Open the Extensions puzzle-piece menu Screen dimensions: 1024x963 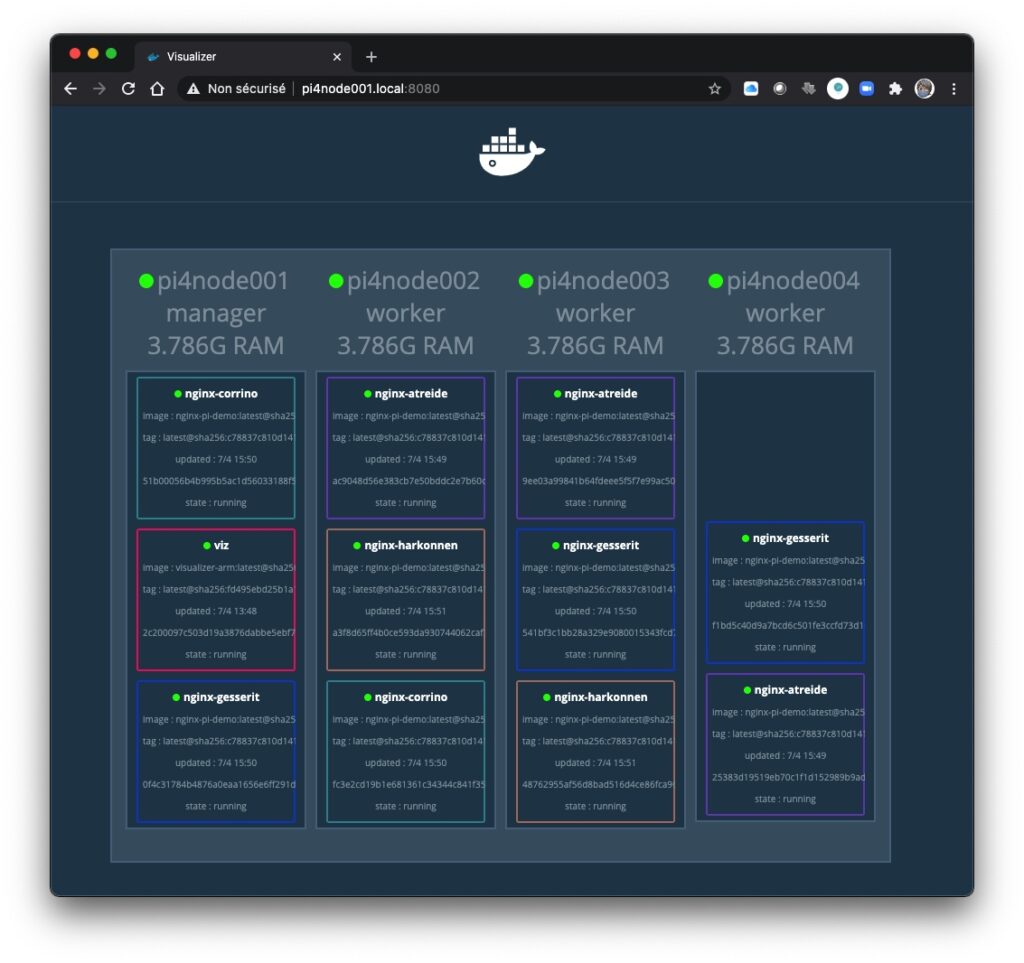(895, 89)
